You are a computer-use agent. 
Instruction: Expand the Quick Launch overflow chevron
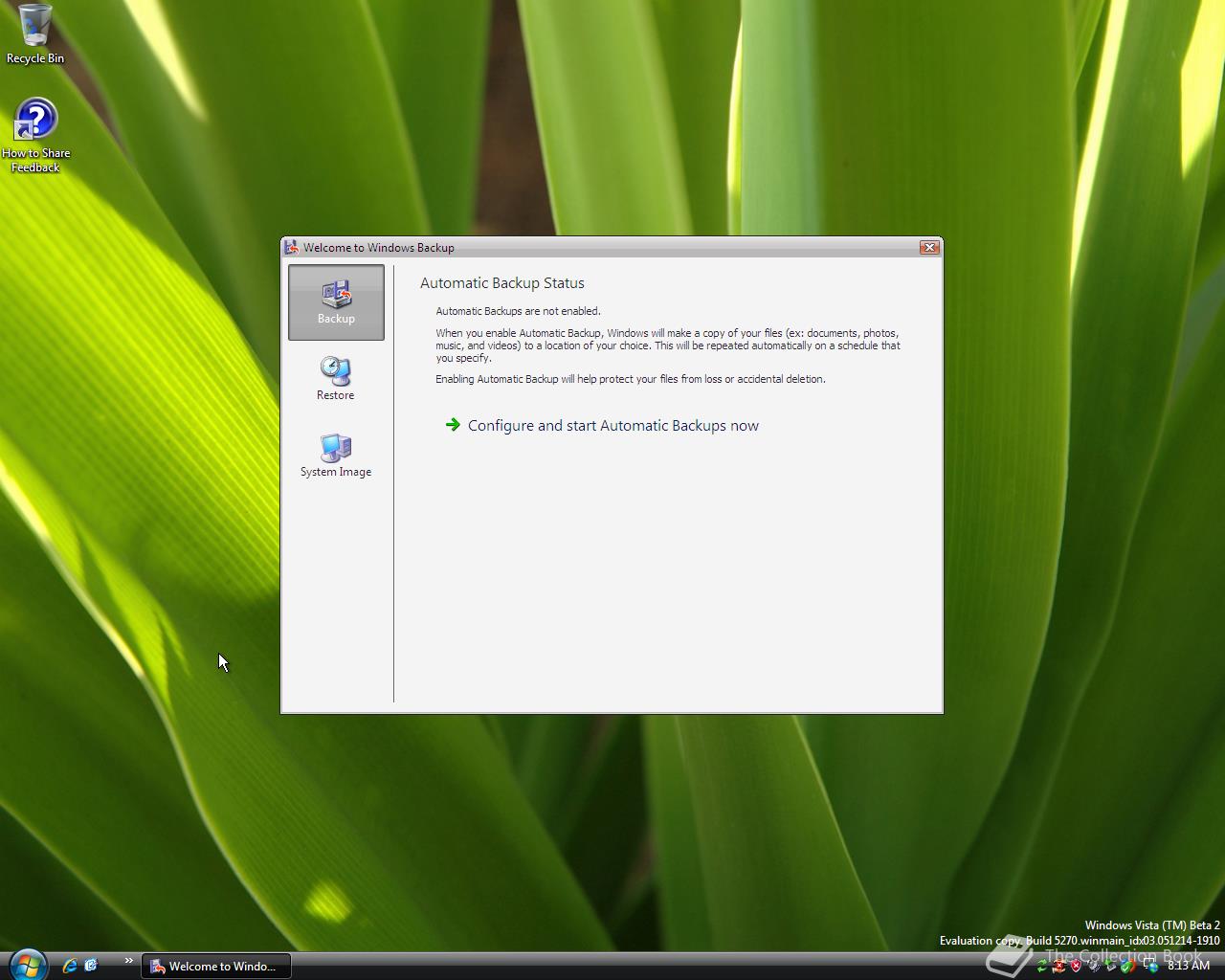pos(128,961)
